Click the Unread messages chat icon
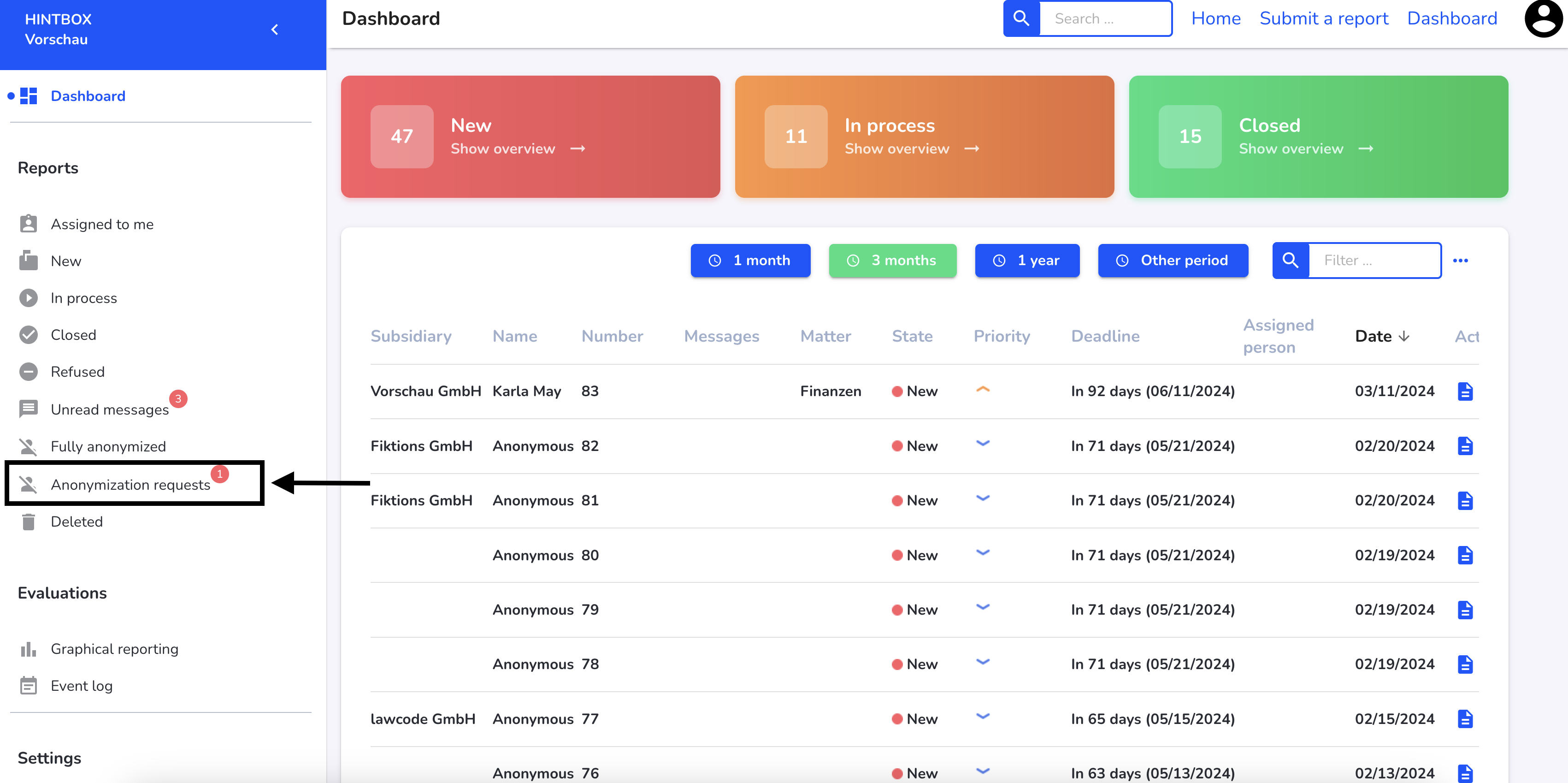 [x=29, y=409]
